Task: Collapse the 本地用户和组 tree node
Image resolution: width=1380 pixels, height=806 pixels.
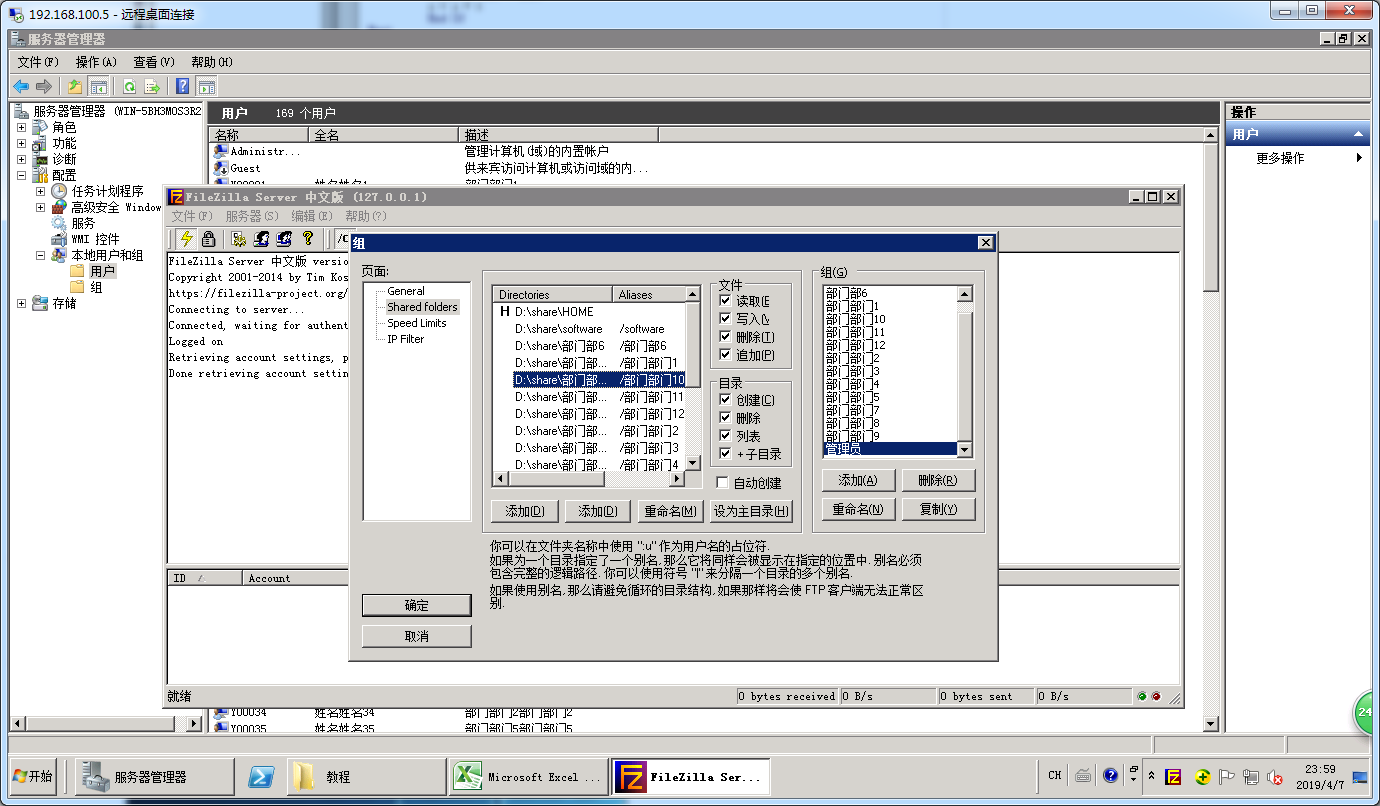Action: (x=40, y=255)
